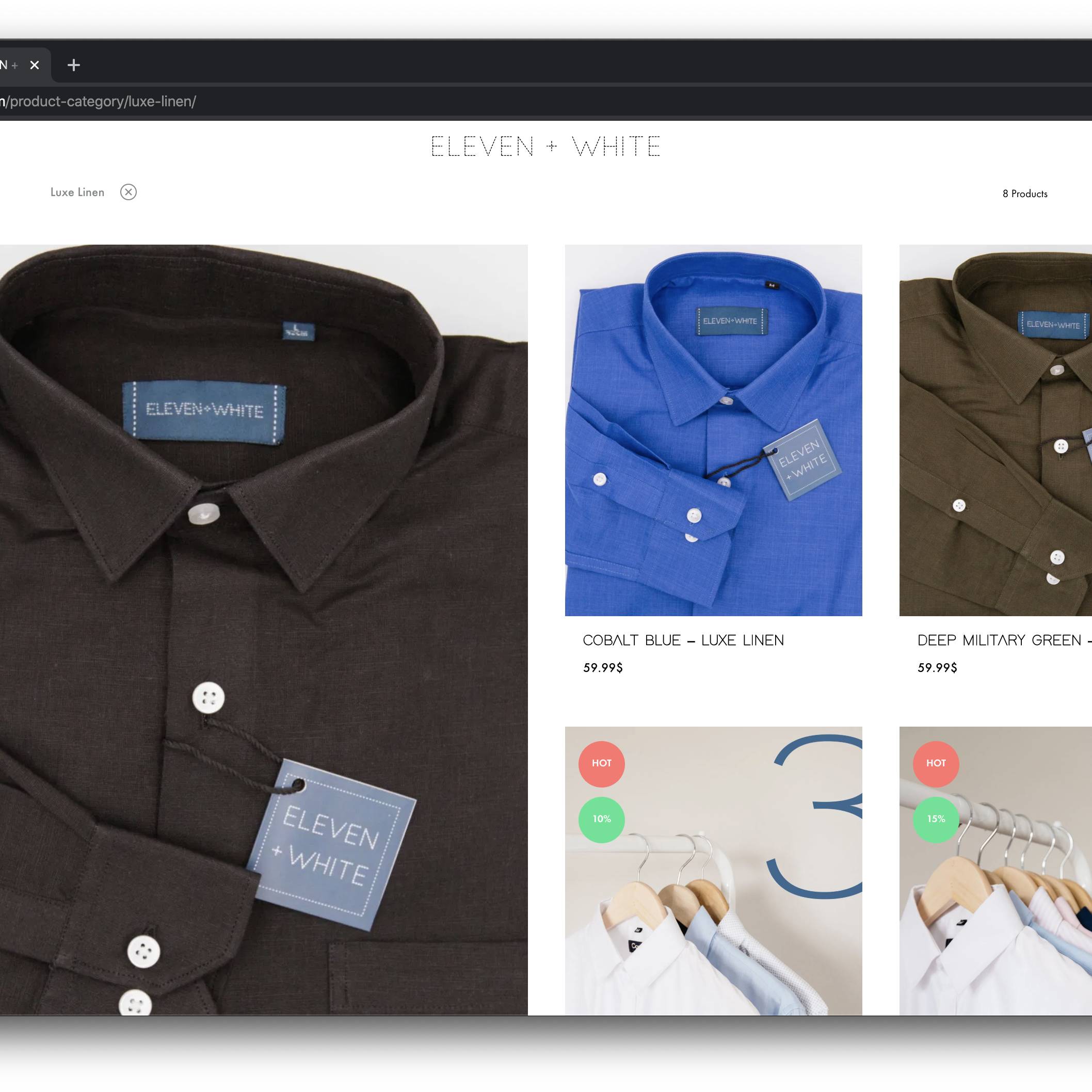Image resolution: width=1092 pixels, height=1092 pixels.
Task: Remove the Luxe Linen filter
Action: point(129,192)
